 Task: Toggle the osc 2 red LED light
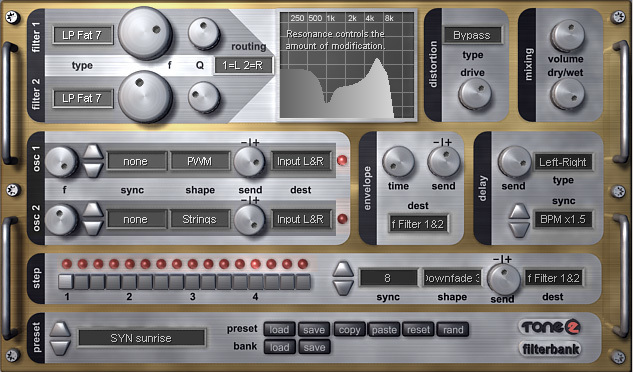point(342,219)
